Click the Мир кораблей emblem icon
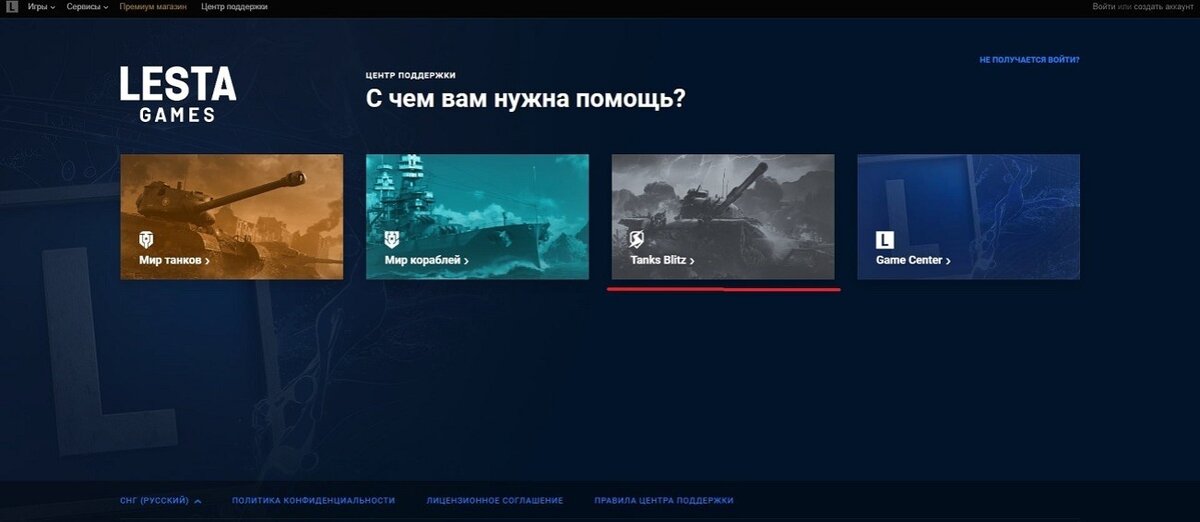 [392, 240]
